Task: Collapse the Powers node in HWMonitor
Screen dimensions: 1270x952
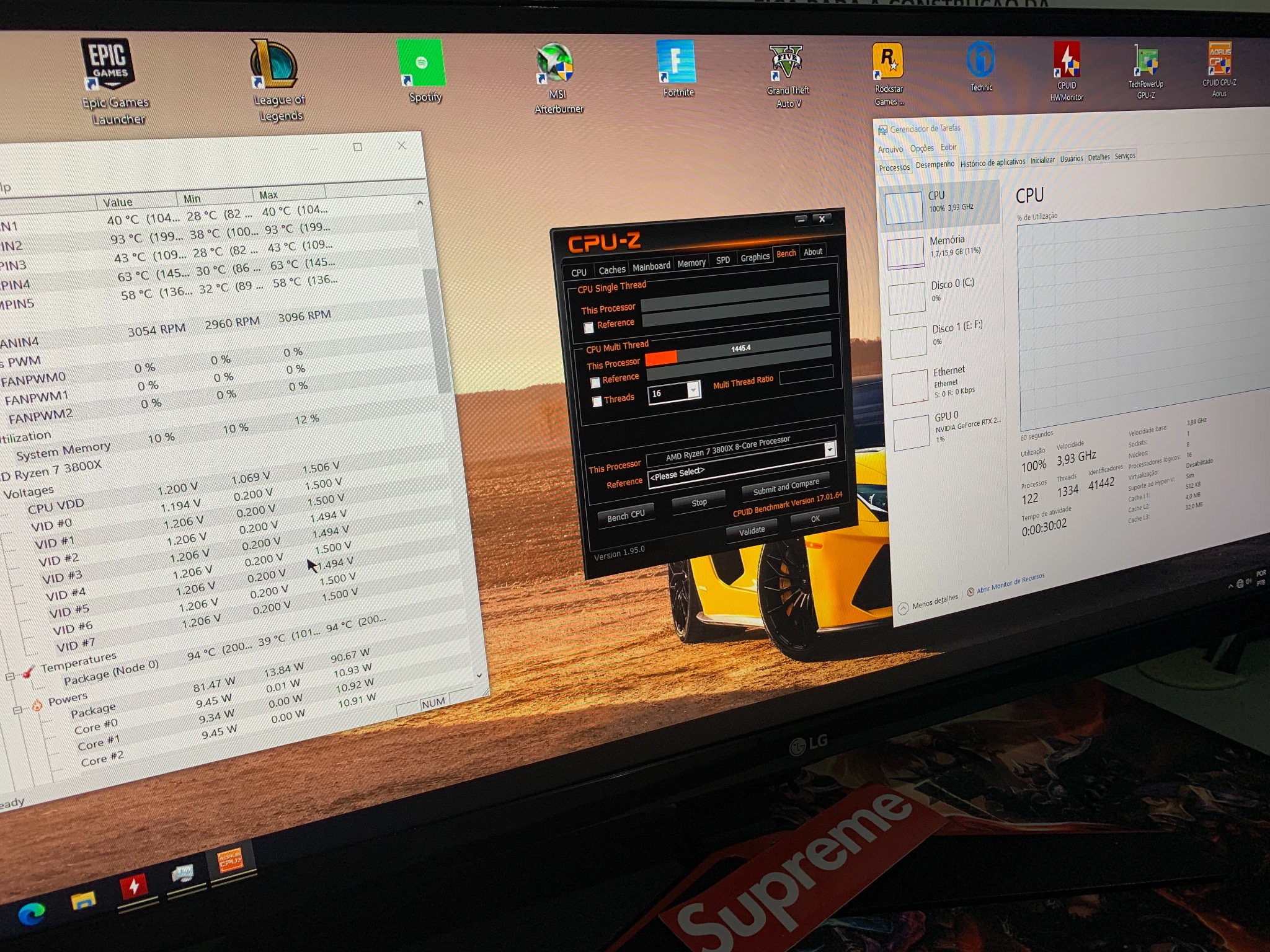Action: [18, 709]
